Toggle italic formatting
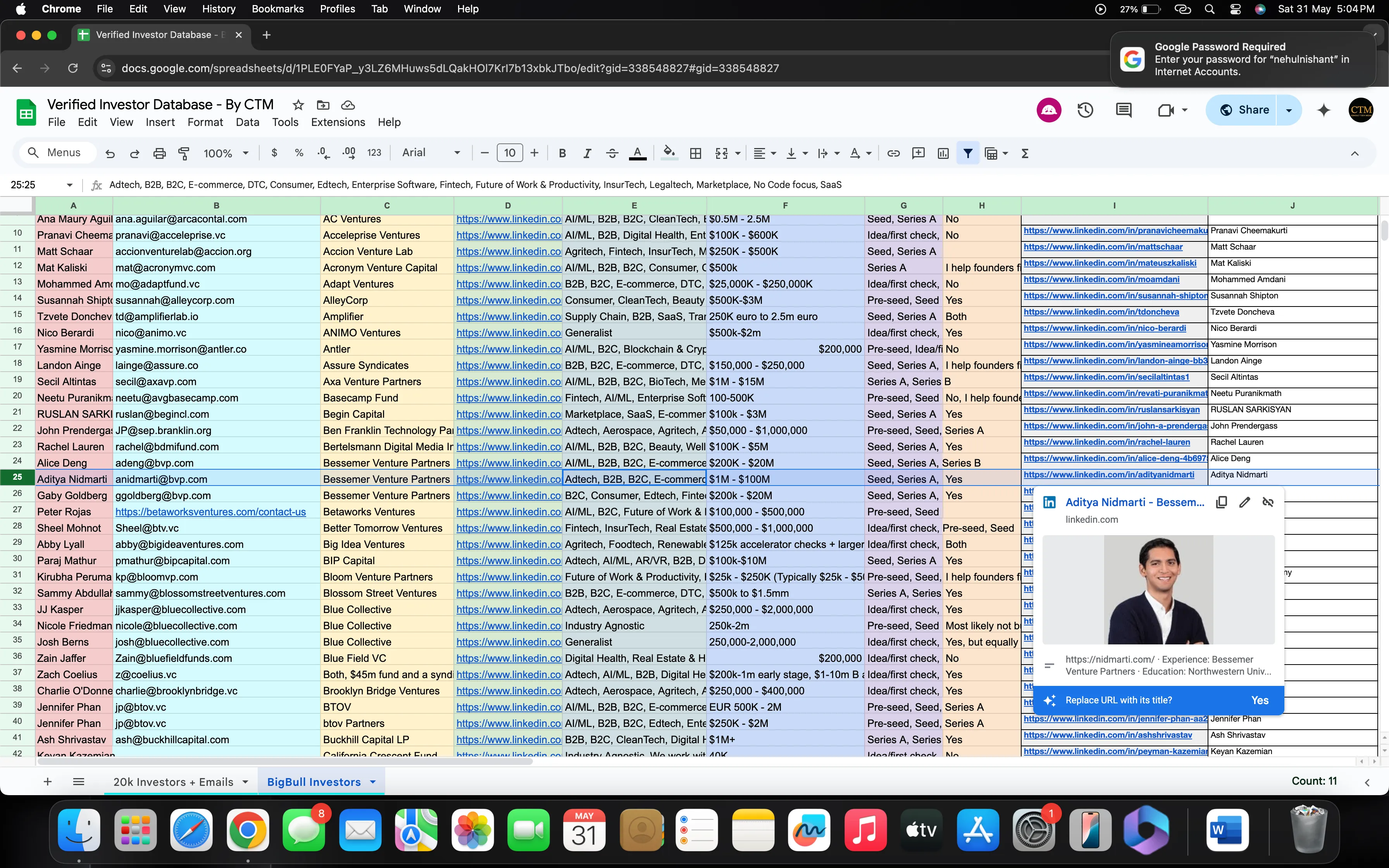The image size is (1389, 868). click(x=587, y=153)
